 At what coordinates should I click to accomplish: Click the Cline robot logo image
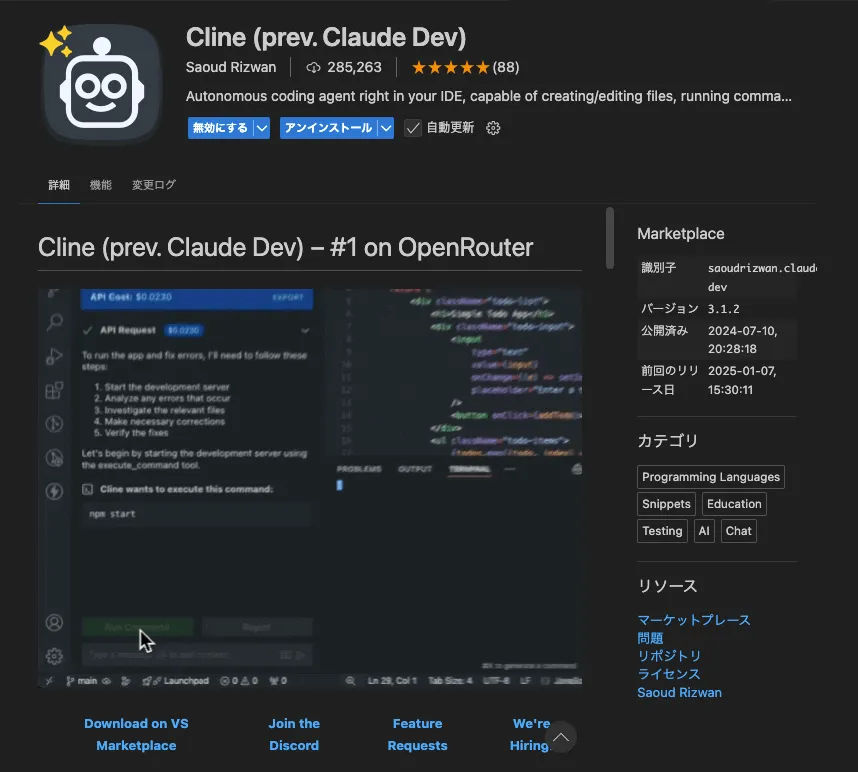click(x=100, y=84)
